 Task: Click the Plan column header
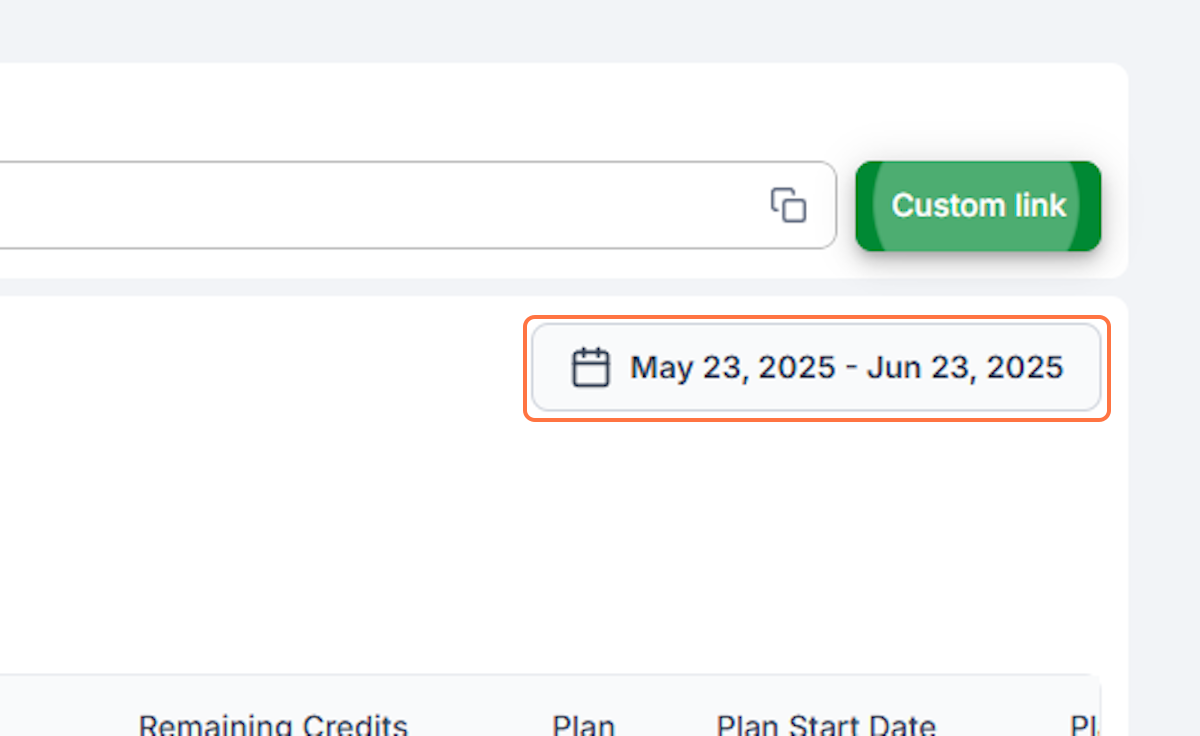pos(584,725)
